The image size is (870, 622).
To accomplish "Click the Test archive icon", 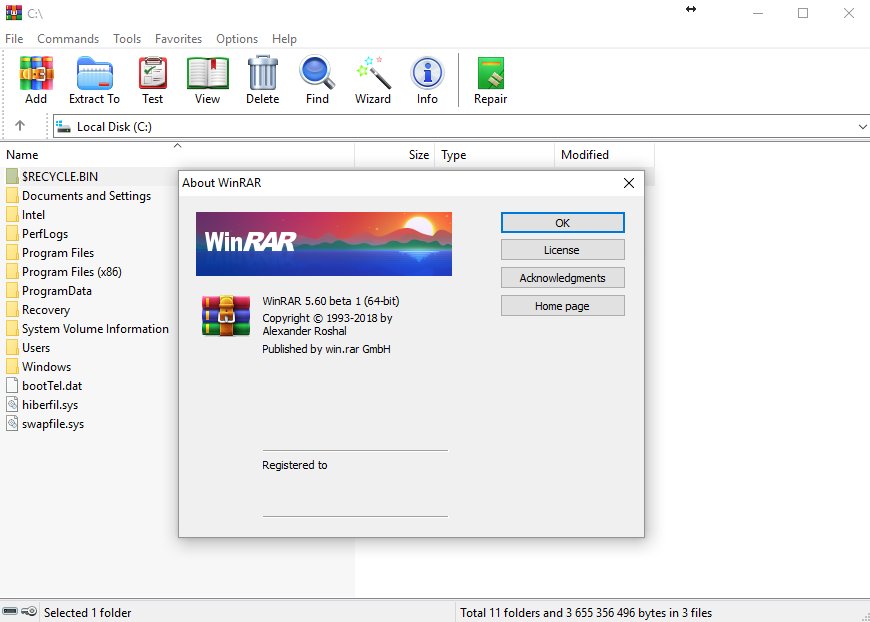I will [152, 75].
